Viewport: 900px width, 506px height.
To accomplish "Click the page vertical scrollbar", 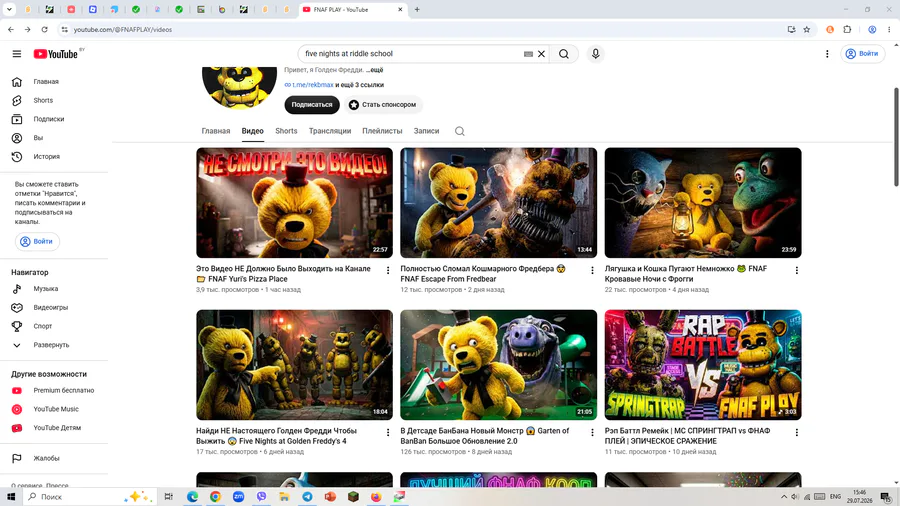I will pos(896,138).
